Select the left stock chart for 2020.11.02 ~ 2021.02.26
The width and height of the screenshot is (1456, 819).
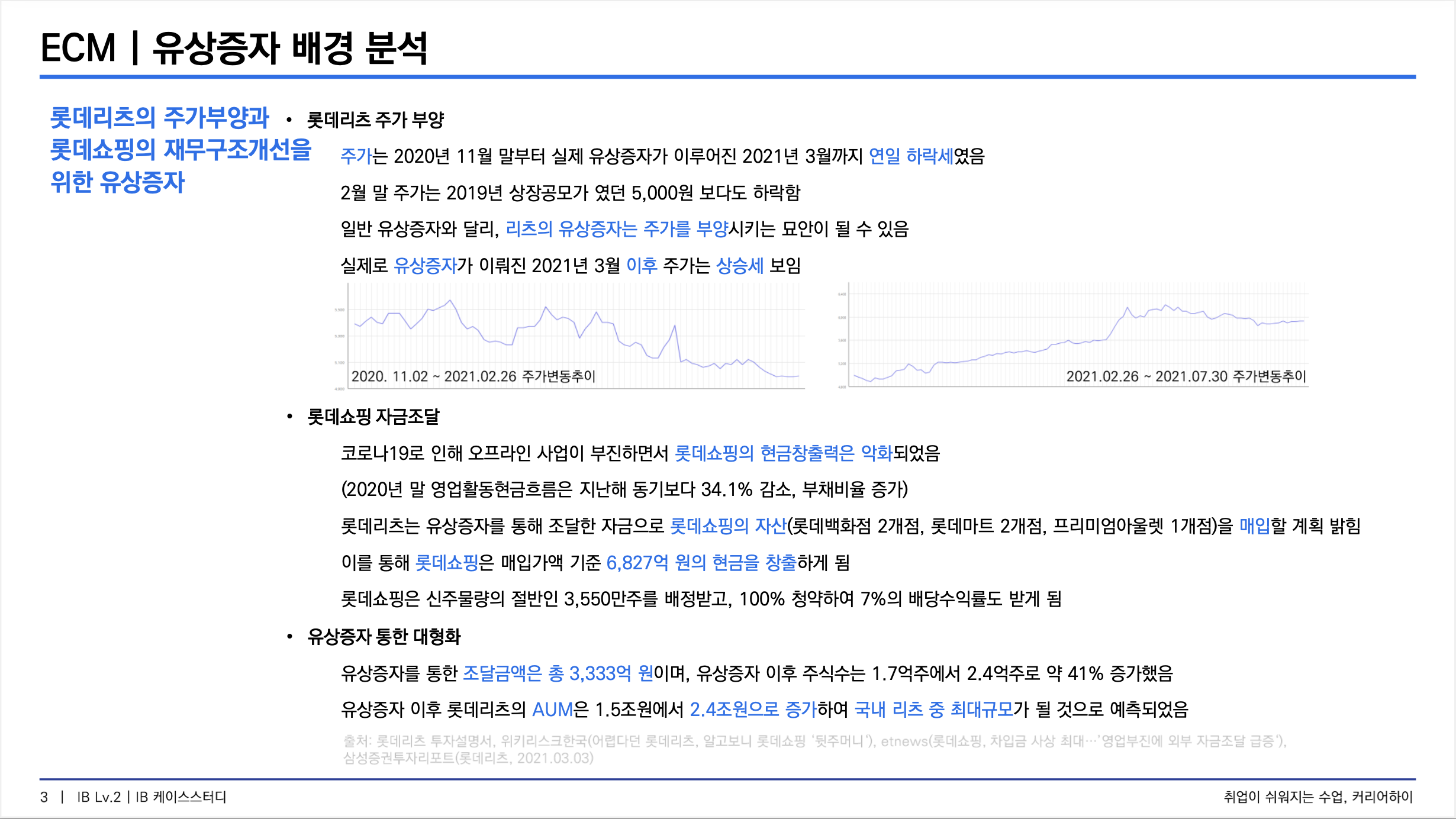[569, 336]
